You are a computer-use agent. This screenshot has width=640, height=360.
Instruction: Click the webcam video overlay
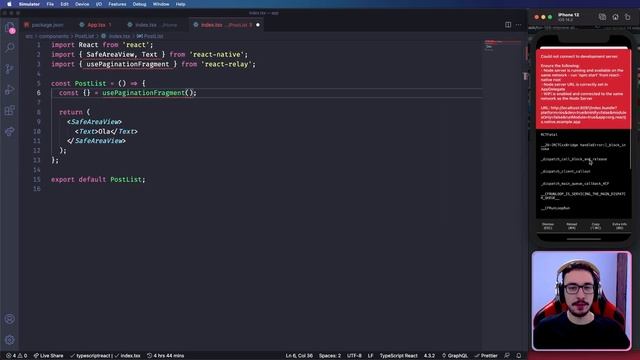pyautogui.click(x=581, y=301)
